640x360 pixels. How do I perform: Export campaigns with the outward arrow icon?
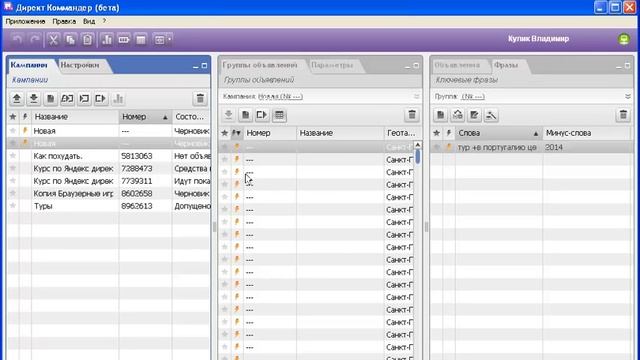point(101,99)
